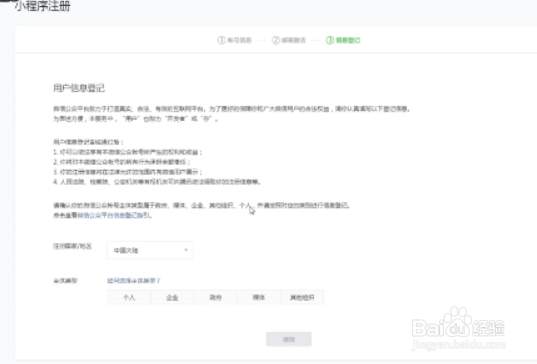This screenshot has height=364, width=537.
Task: Click the 注册国家/地区 field label
Action: coord(72,246)
